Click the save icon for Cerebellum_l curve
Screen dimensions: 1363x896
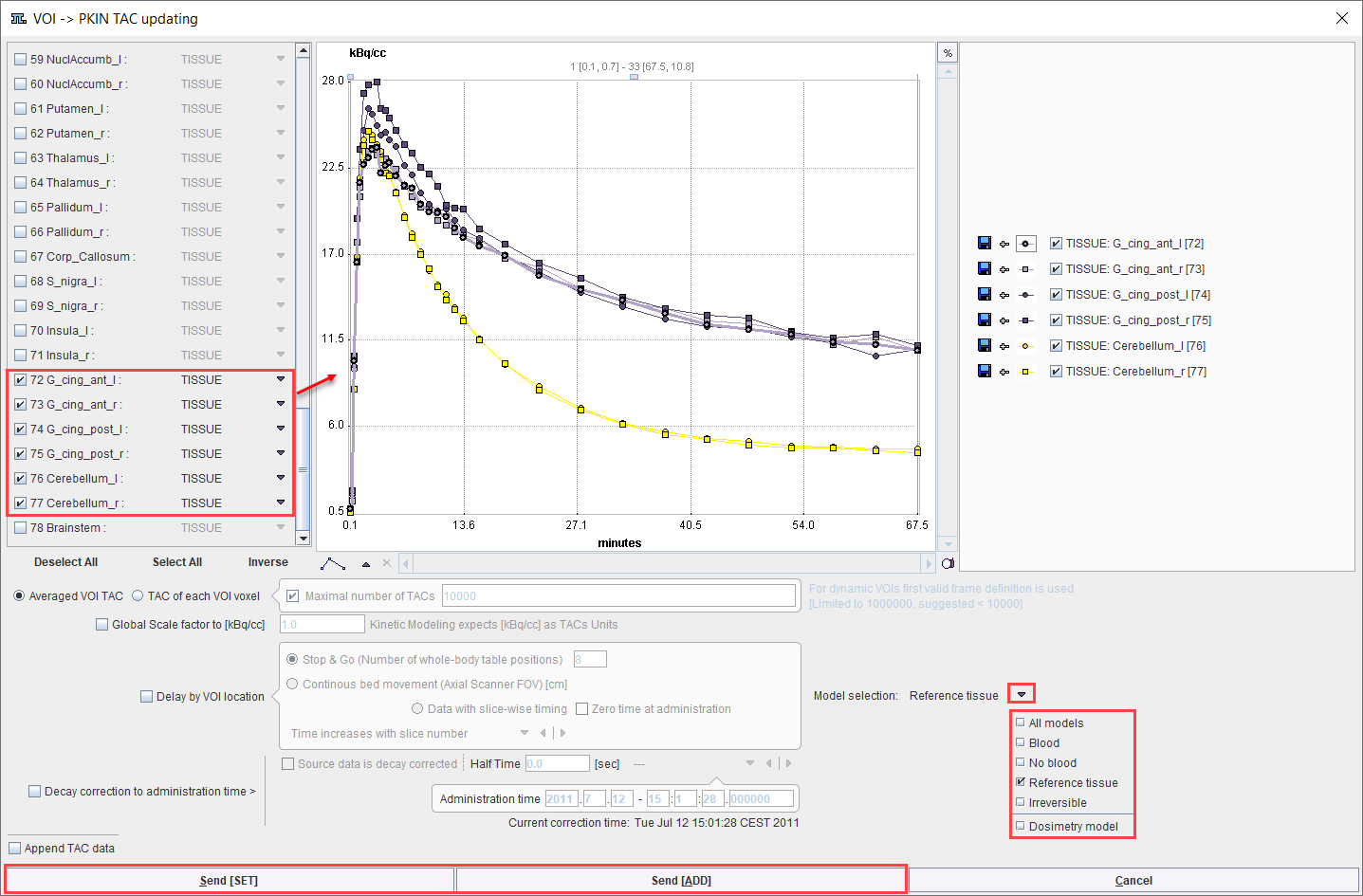pos(984,346)
